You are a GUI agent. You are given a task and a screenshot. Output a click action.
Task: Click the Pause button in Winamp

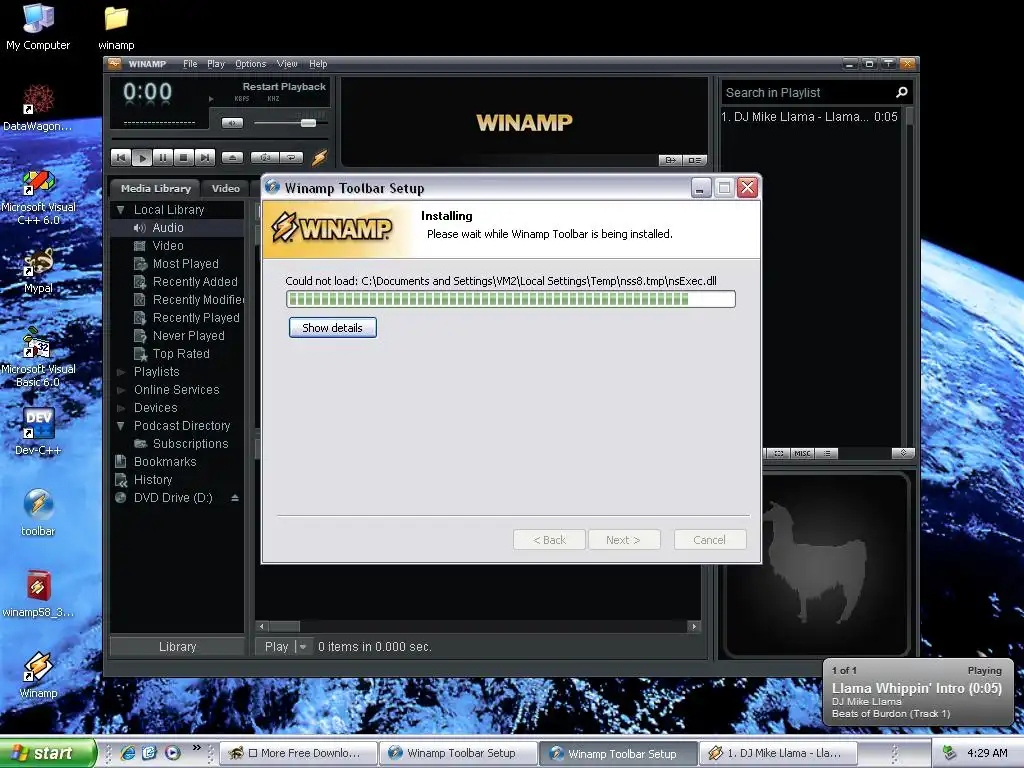click(x=163, y=157)
